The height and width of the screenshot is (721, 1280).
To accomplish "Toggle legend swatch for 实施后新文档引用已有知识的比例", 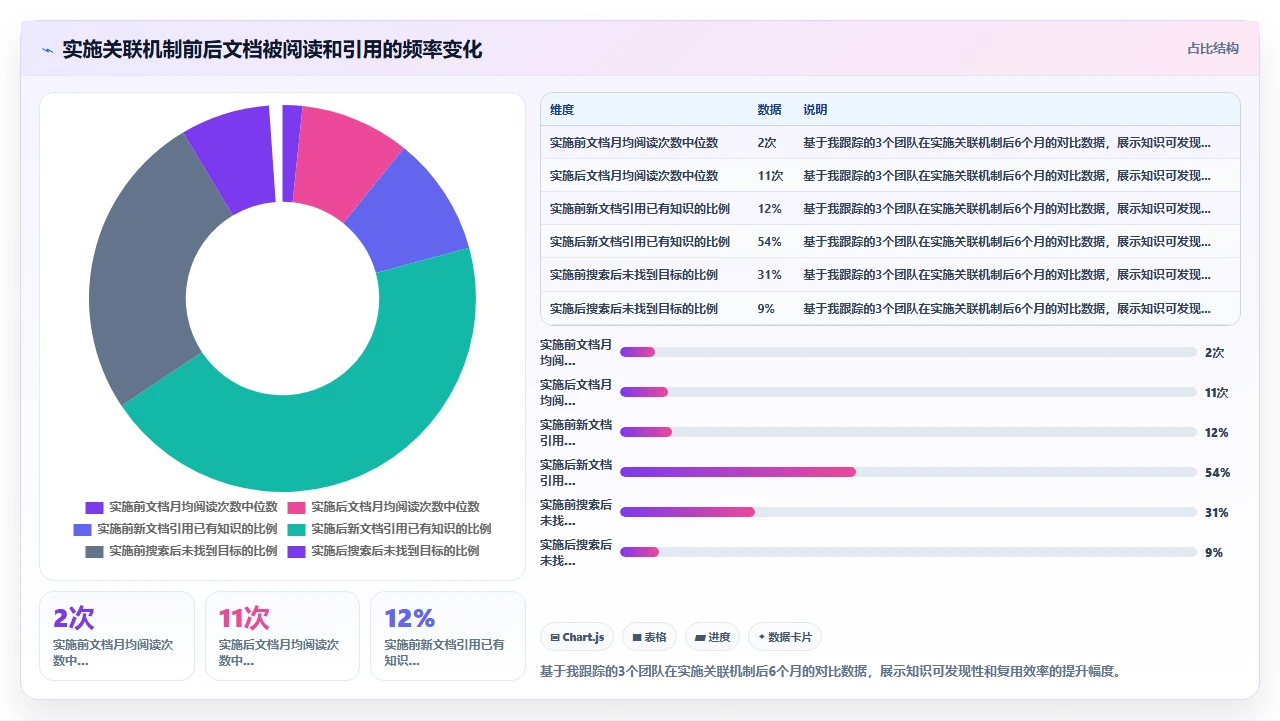I will coord(297,529).
